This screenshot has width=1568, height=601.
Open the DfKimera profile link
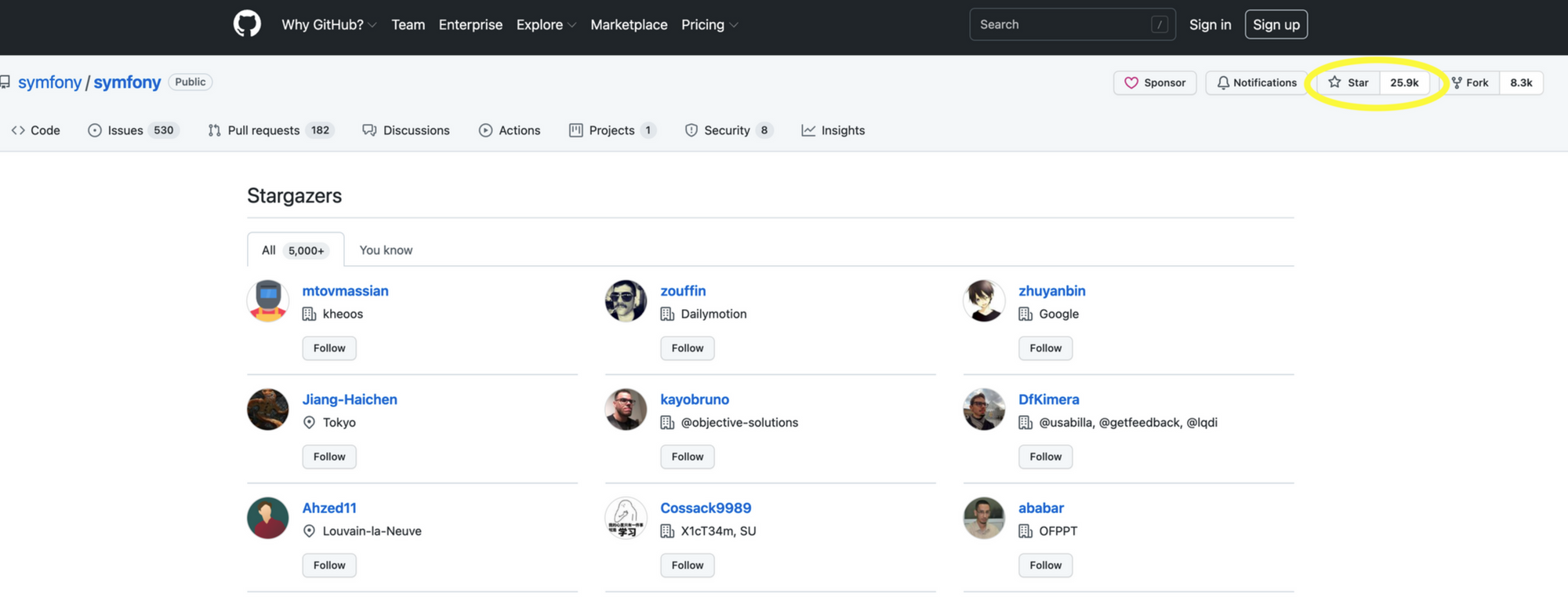click(x=1049, y=399)
